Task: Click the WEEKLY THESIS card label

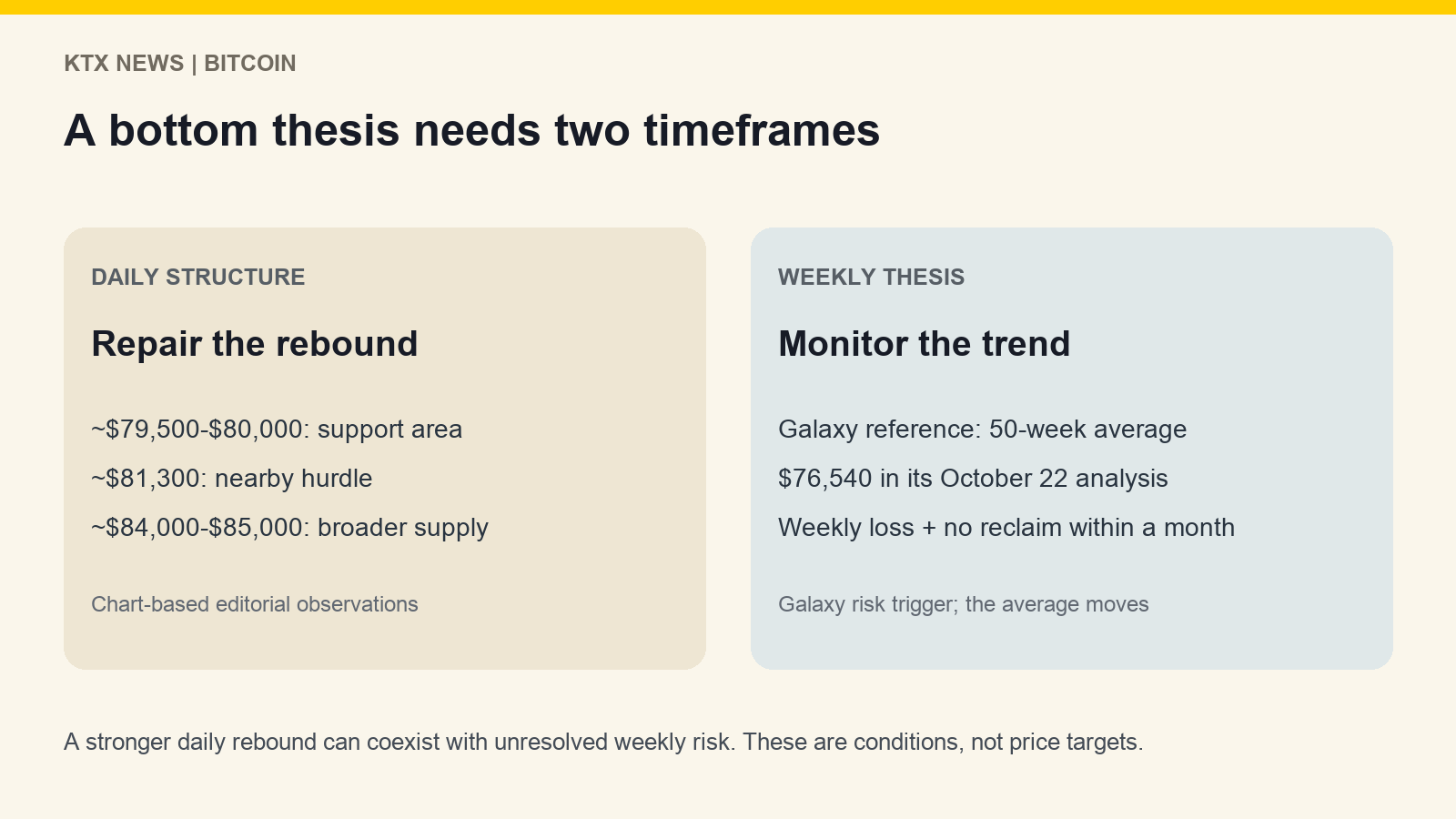Action: [872, 278]
